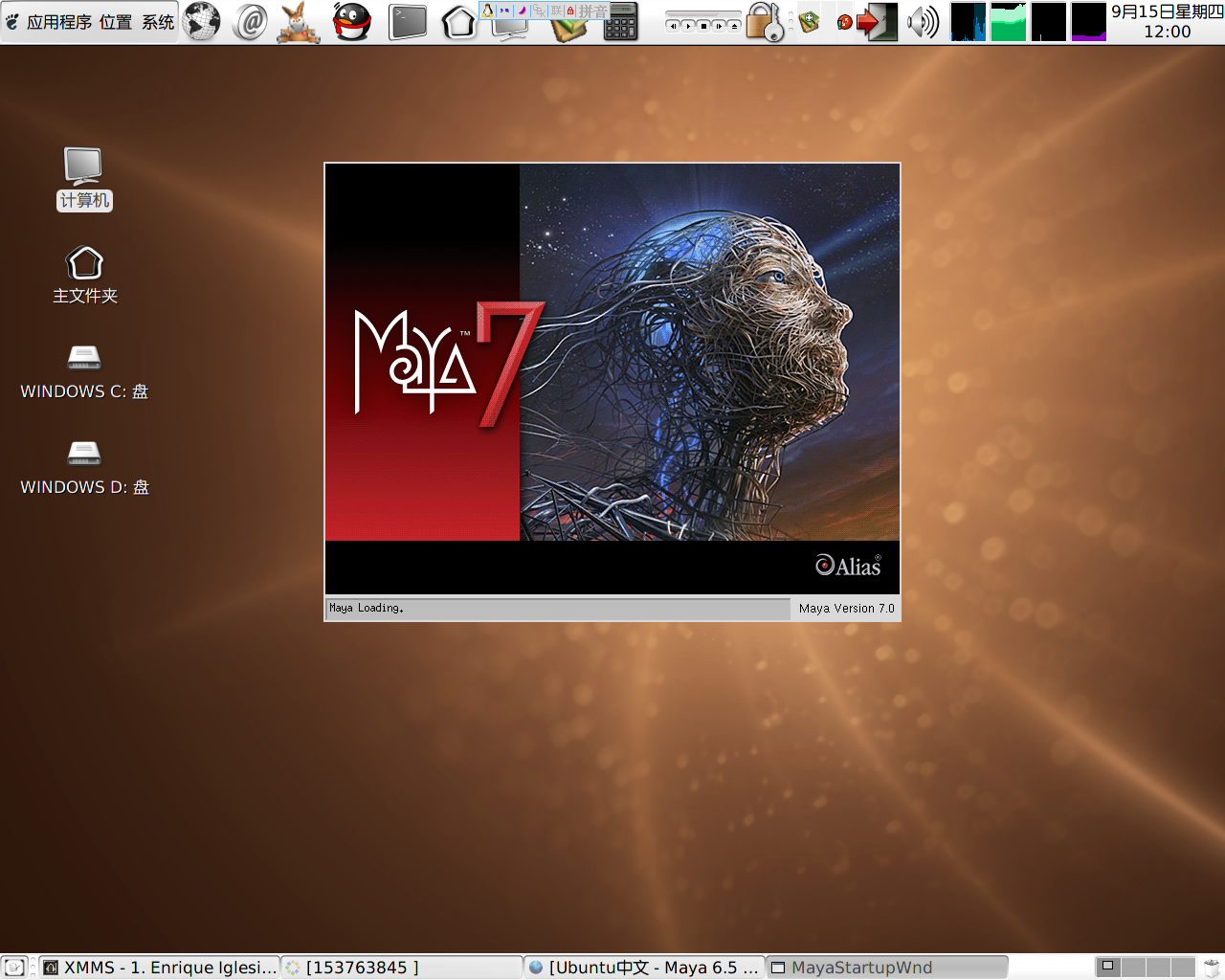Click the 'Maya Loading.' status text
Screen dimensions: 1225x980
[x=367, y=608]
